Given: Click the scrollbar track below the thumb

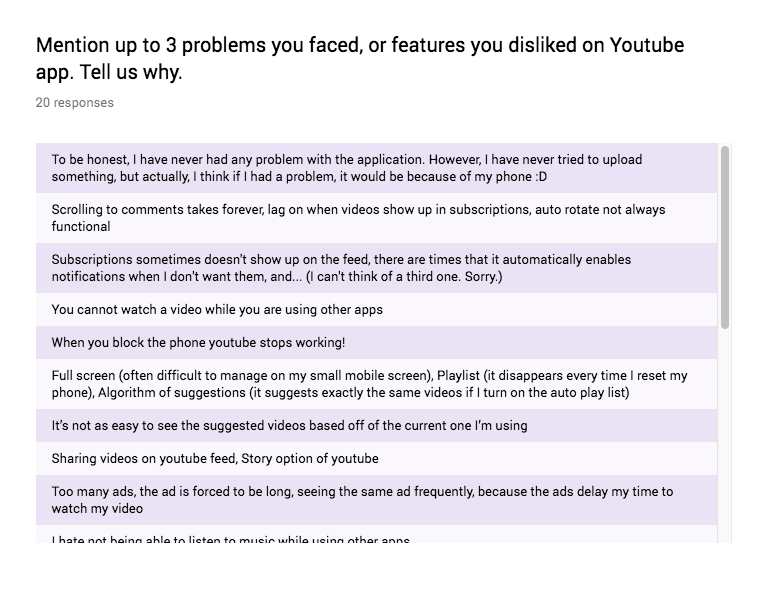Looking at the screenshot, I should point(725,440).
